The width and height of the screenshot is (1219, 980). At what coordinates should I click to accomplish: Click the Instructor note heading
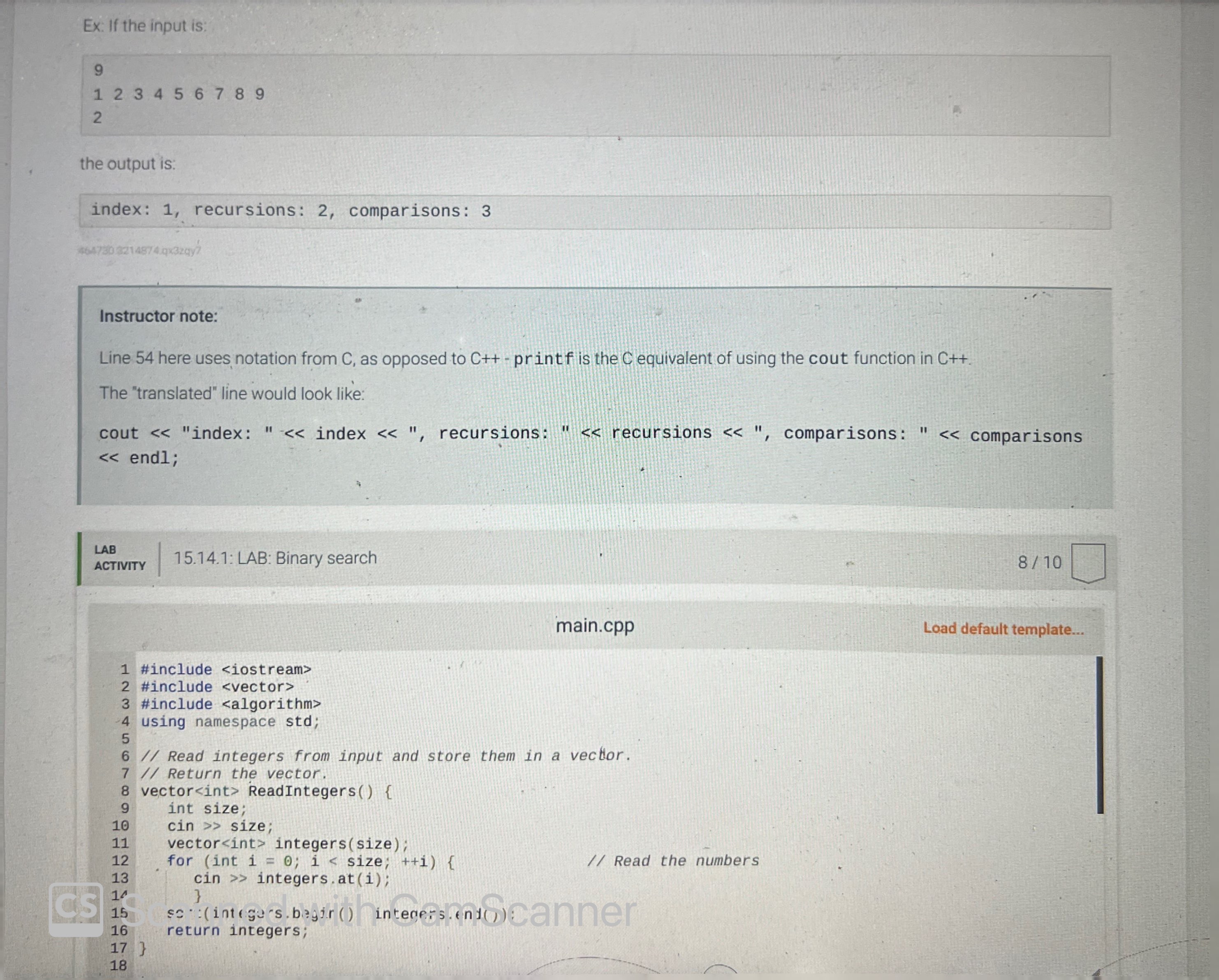[158, 316]
